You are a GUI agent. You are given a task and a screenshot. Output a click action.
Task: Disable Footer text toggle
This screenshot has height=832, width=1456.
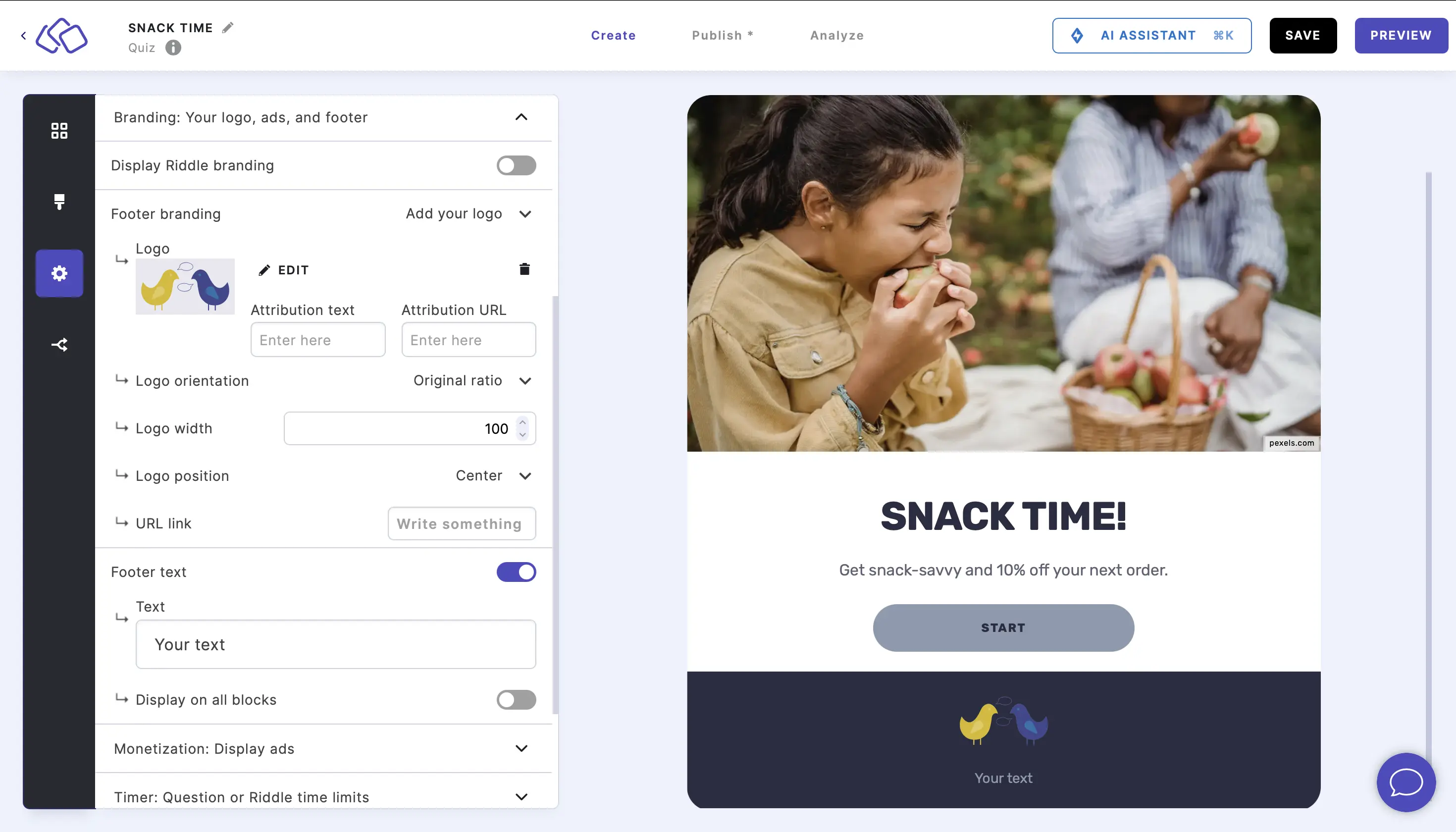[x=516, y=572]
